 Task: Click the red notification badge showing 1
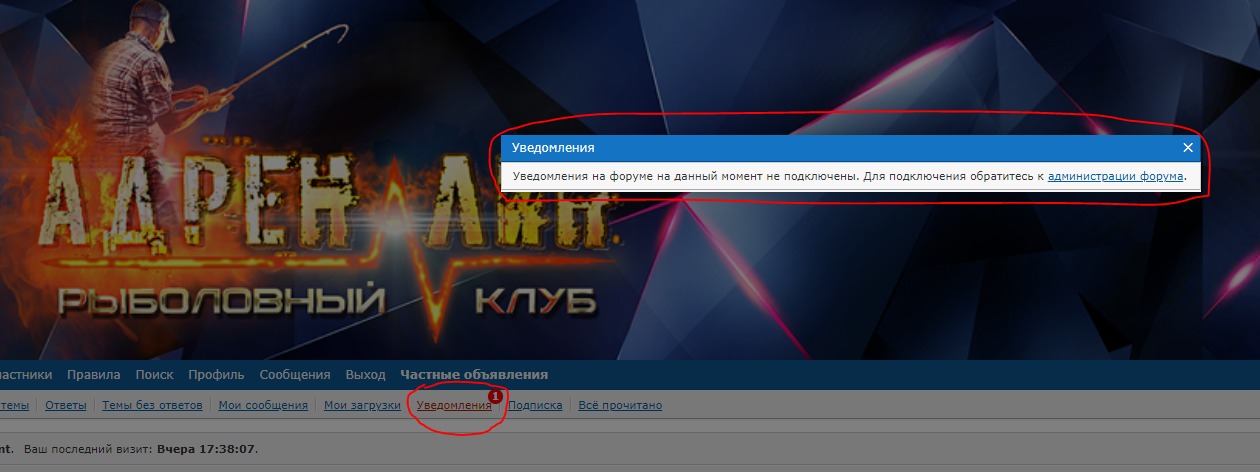(495, 397)
